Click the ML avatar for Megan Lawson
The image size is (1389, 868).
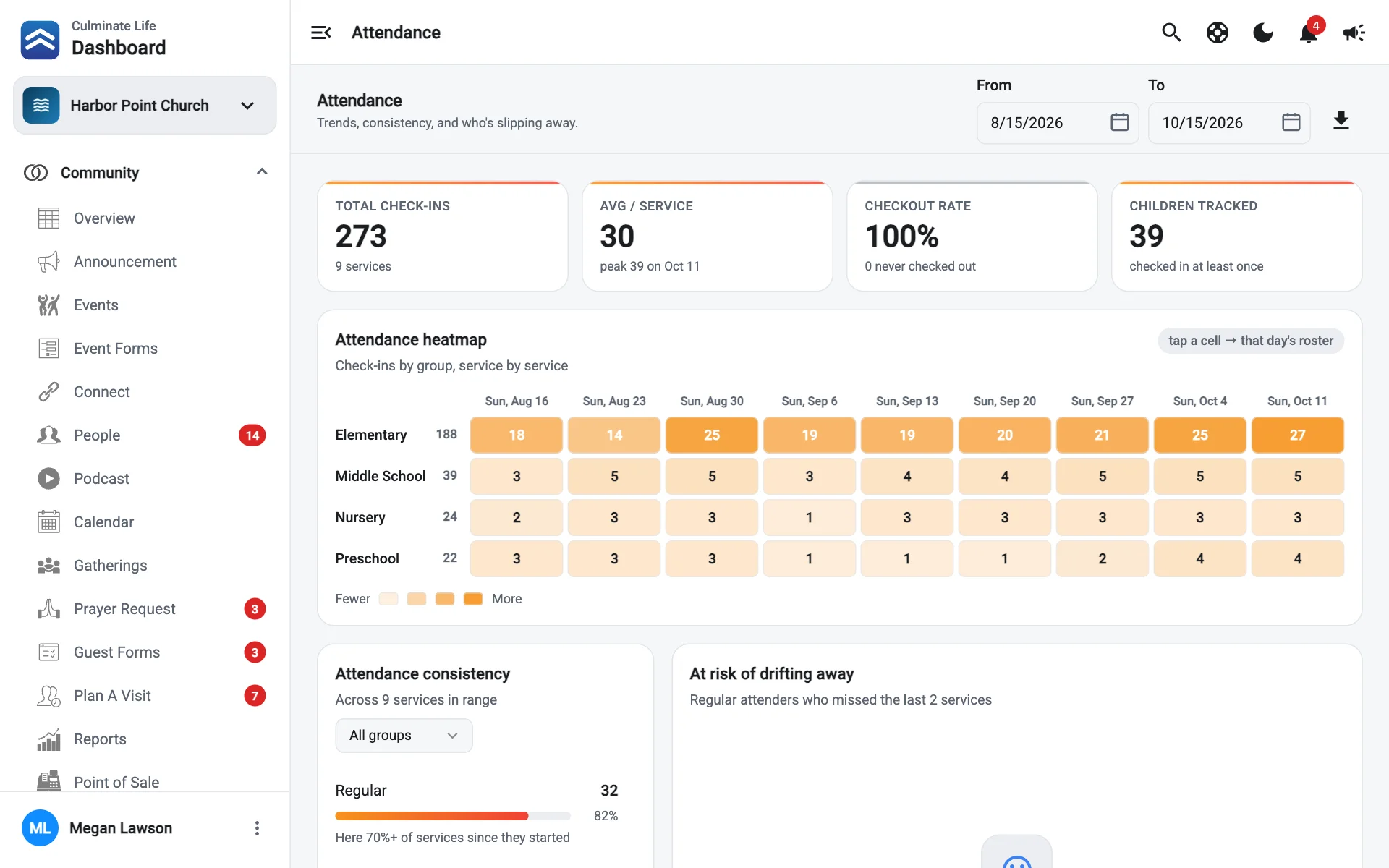coord(40,828)
